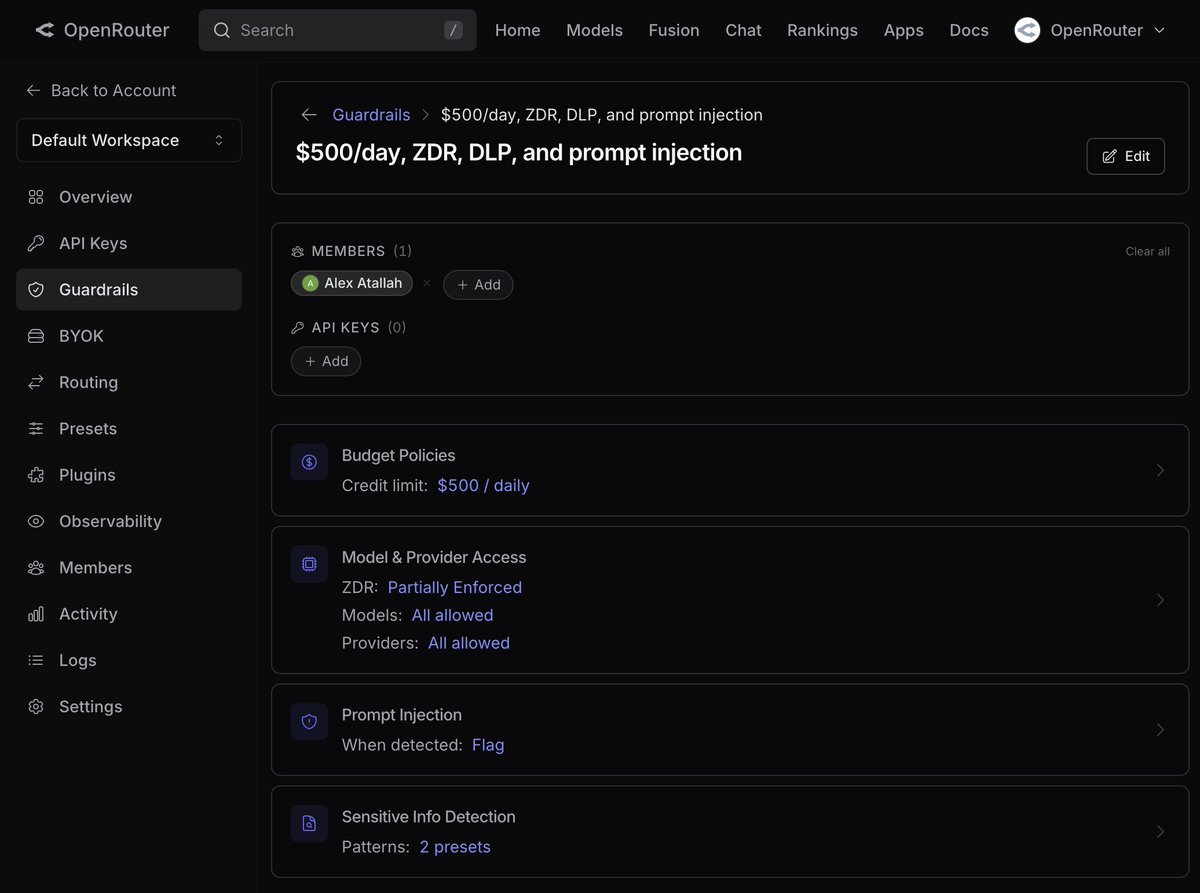Image resolution: width=1200 pixels, height=893 pixels.
Task: Click the OpenRouter logo icon
Action: [x=44, y=30]
